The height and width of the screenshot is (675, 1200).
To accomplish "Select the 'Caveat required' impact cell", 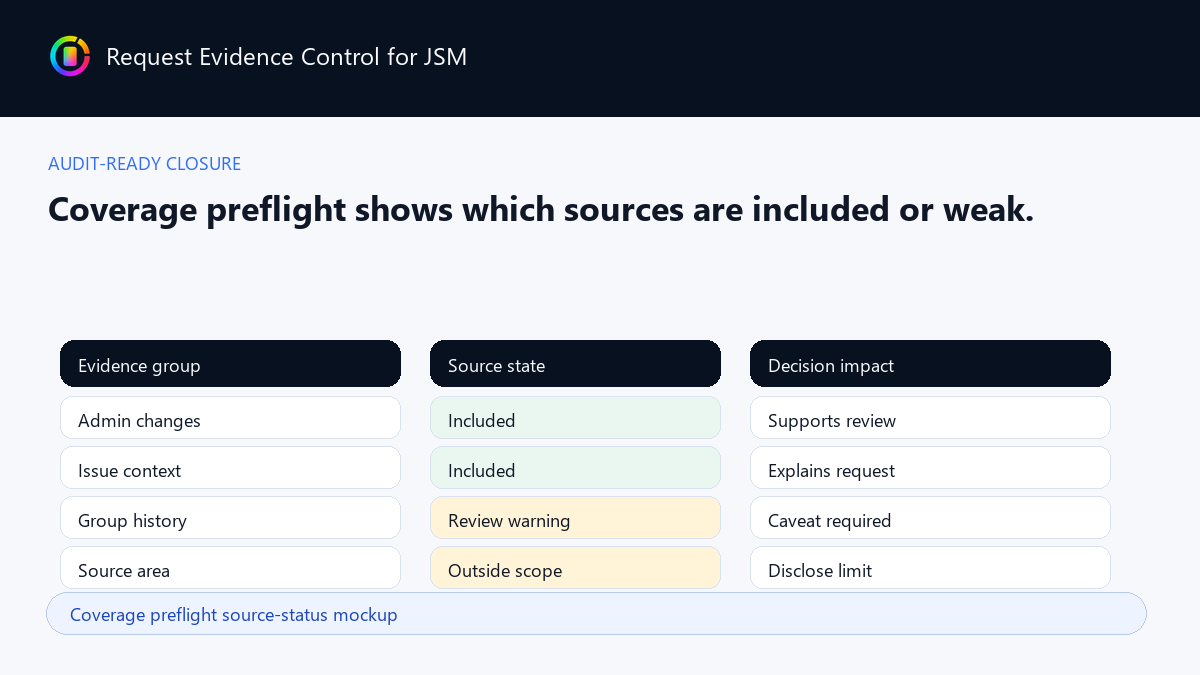I will [930, 518].
